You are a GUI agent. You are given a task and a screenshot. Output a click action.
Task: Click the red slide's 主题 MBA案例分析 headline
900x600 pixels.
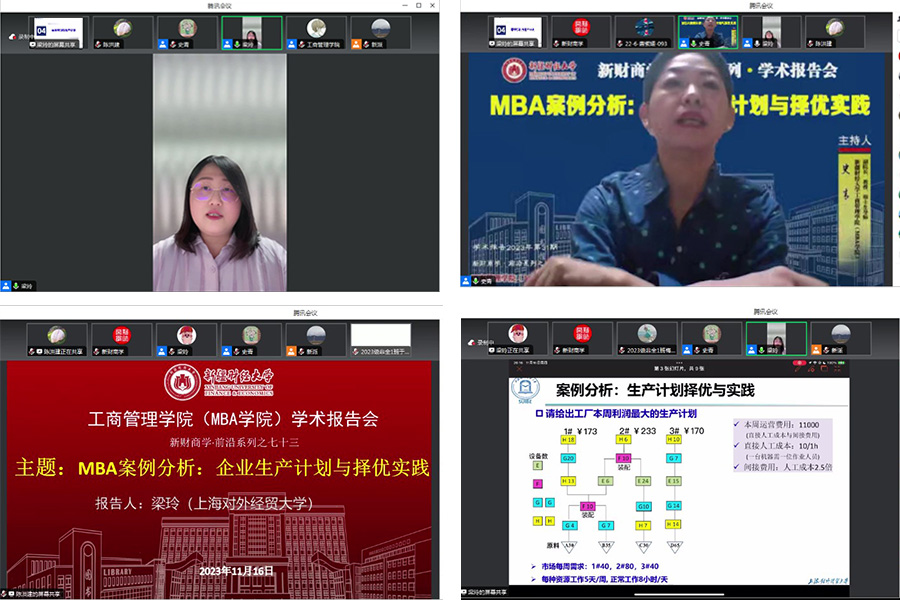[220, 468]
